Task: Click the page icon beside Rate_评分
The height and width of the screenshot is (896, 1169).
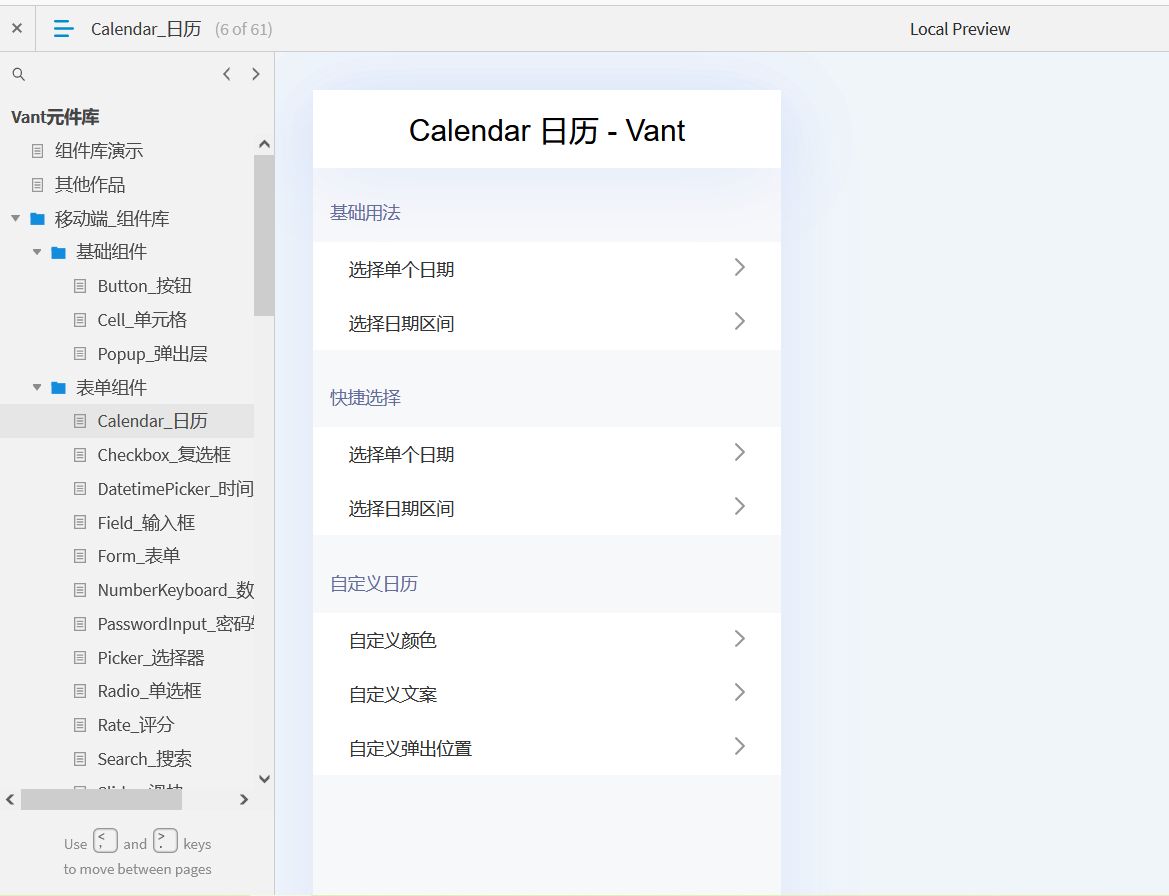Action: [80, 725]
